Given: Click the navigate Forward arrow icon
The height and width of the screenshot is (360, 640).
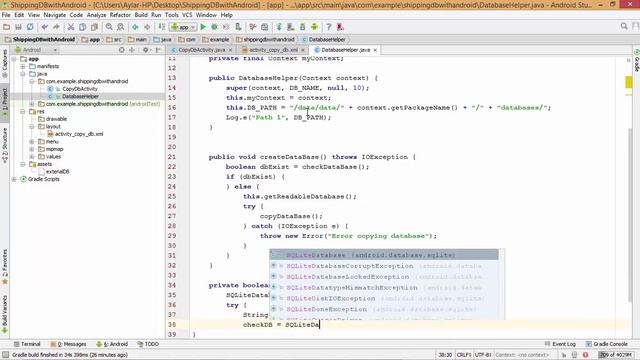Looking at the screenshot, I should [147, 27].
